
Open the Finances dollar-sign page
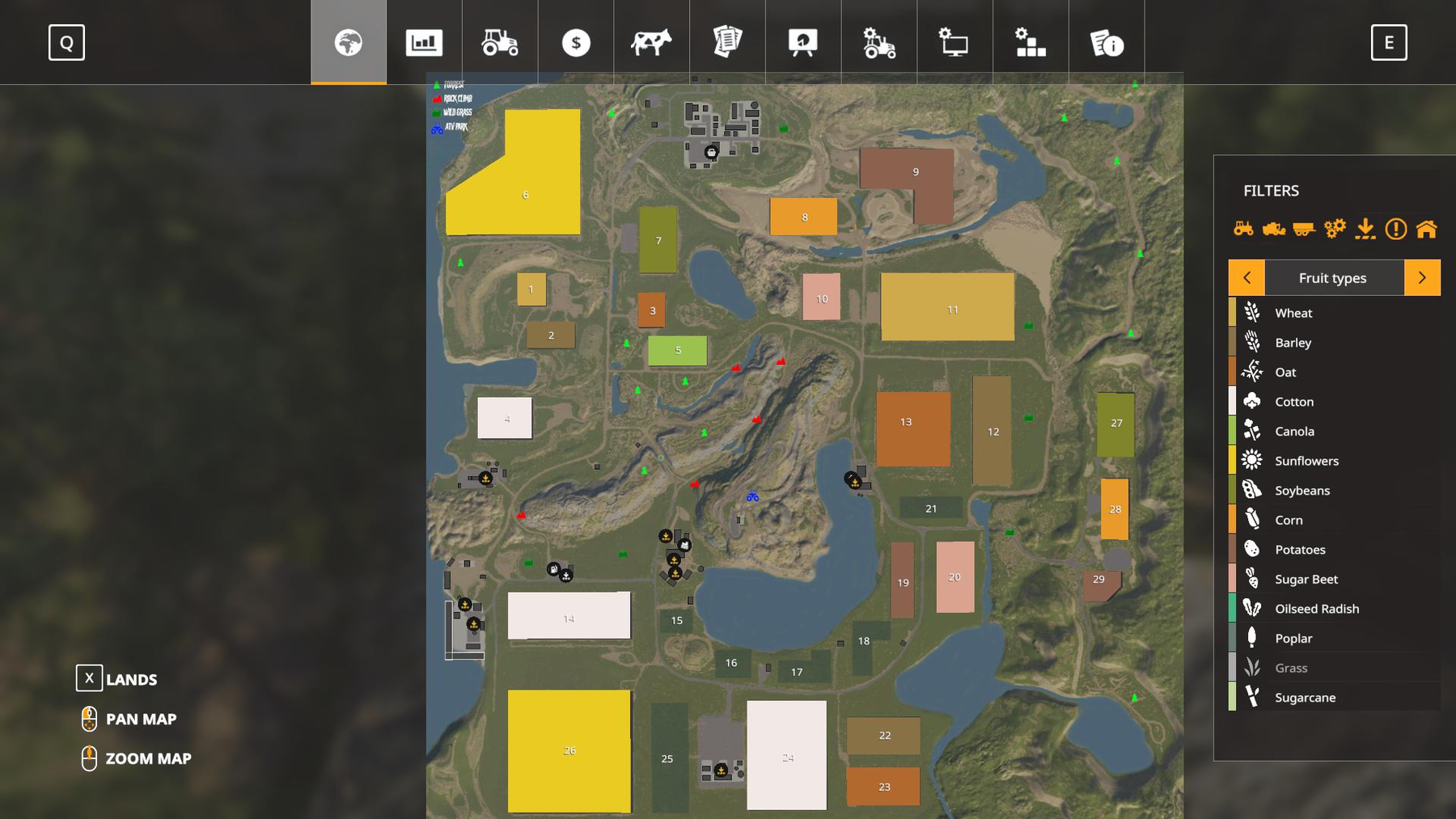[x=576, y=43]
